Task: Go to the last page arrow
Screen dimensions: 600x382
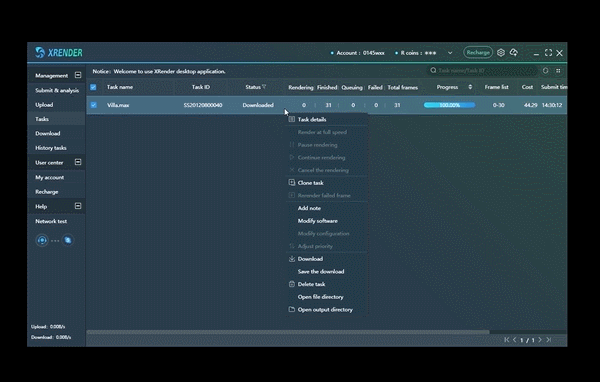Action: click(x=548, y=340)
